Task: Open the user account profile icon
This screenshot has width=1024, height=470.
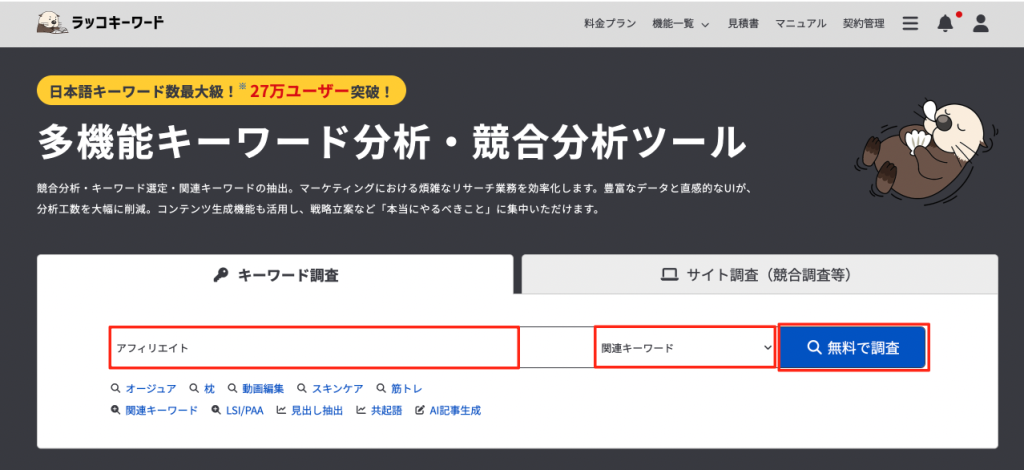Action: point(980,23)
